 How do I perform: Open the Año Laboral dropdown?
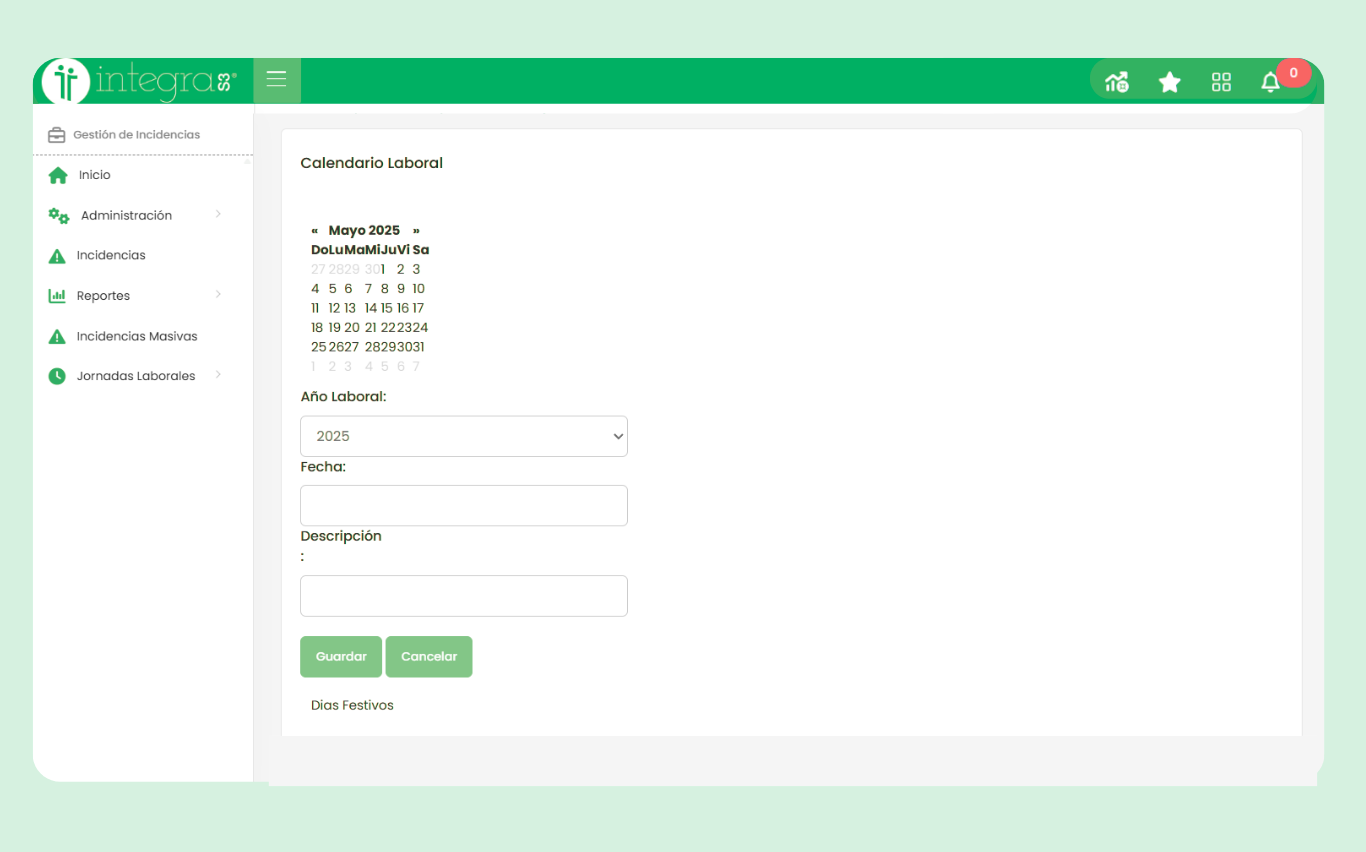pos(464,436)
